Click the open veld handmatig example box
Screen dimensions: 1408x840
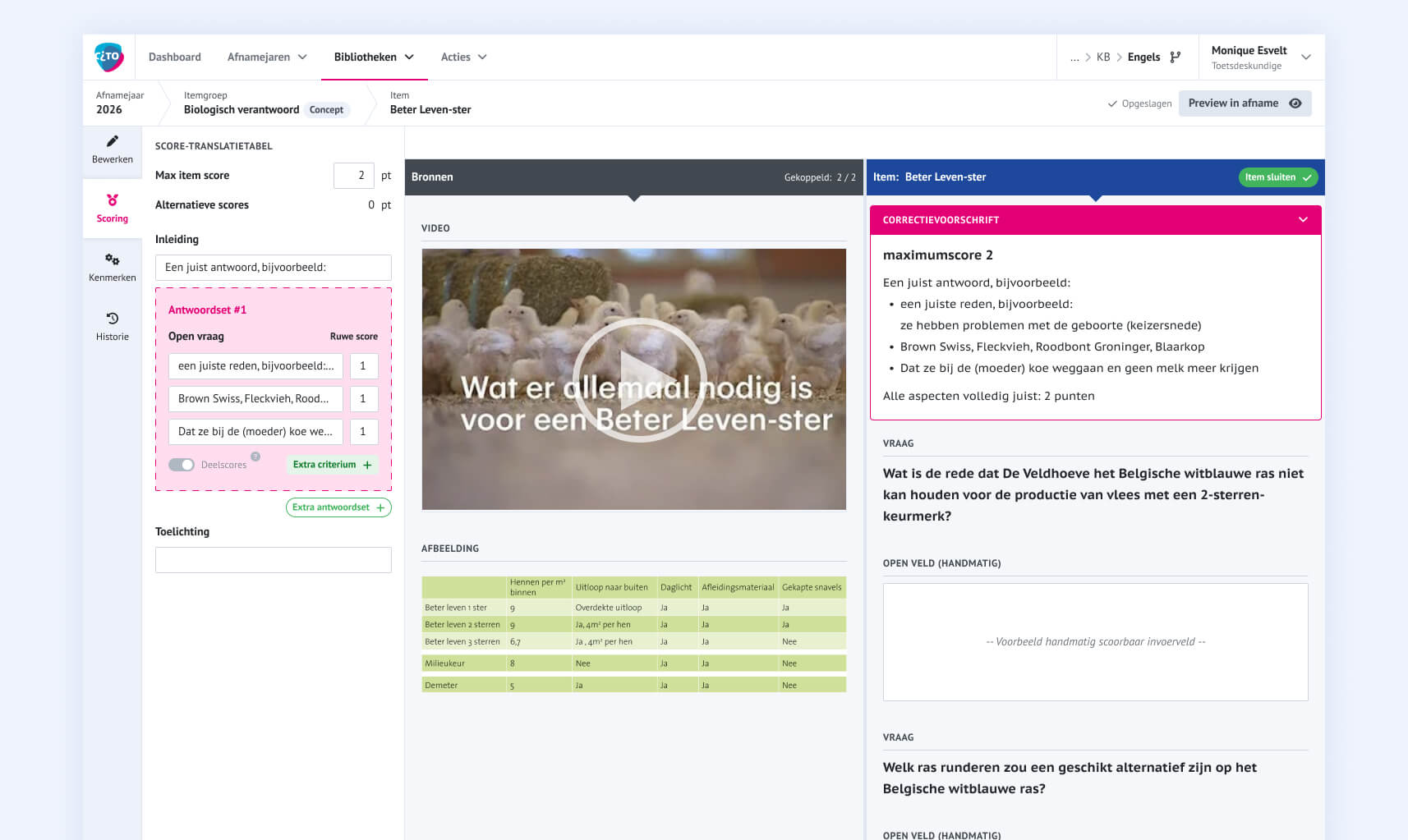[1095, 642]
